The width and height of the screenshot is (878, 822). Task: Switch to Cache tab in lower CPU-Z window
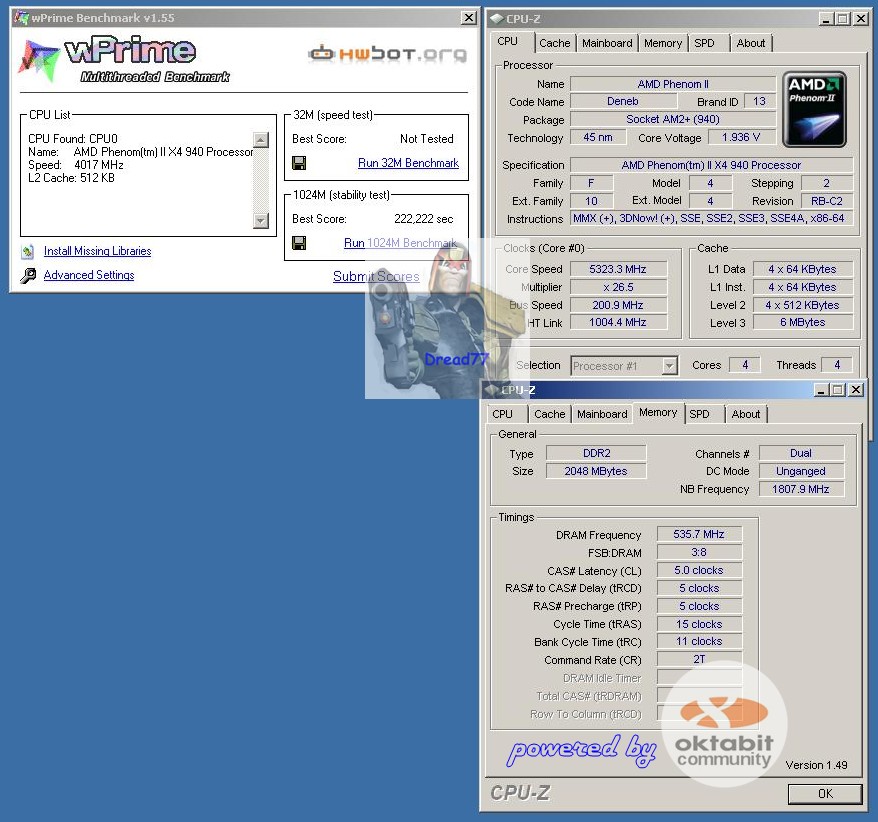(x=549, y=414)
